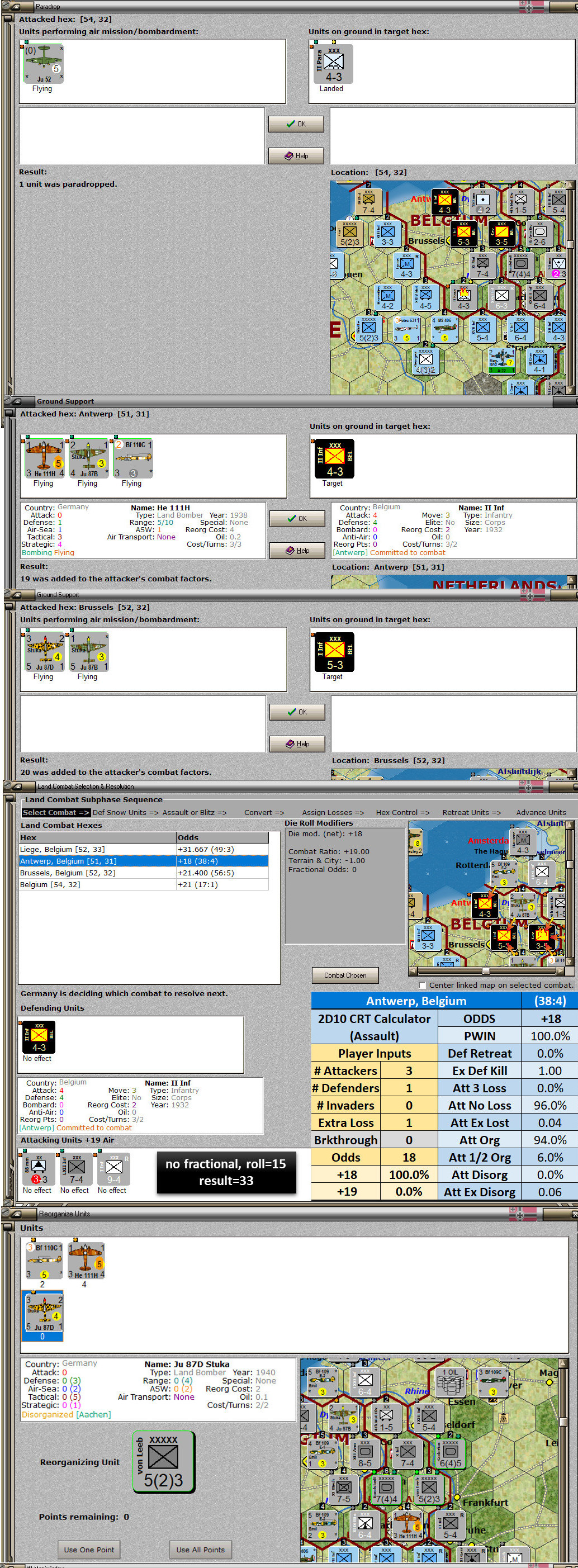Confirm OK in Antwerp Ground Support window
Viewport: 578px width, 1568px height.
tap(297, 519)
